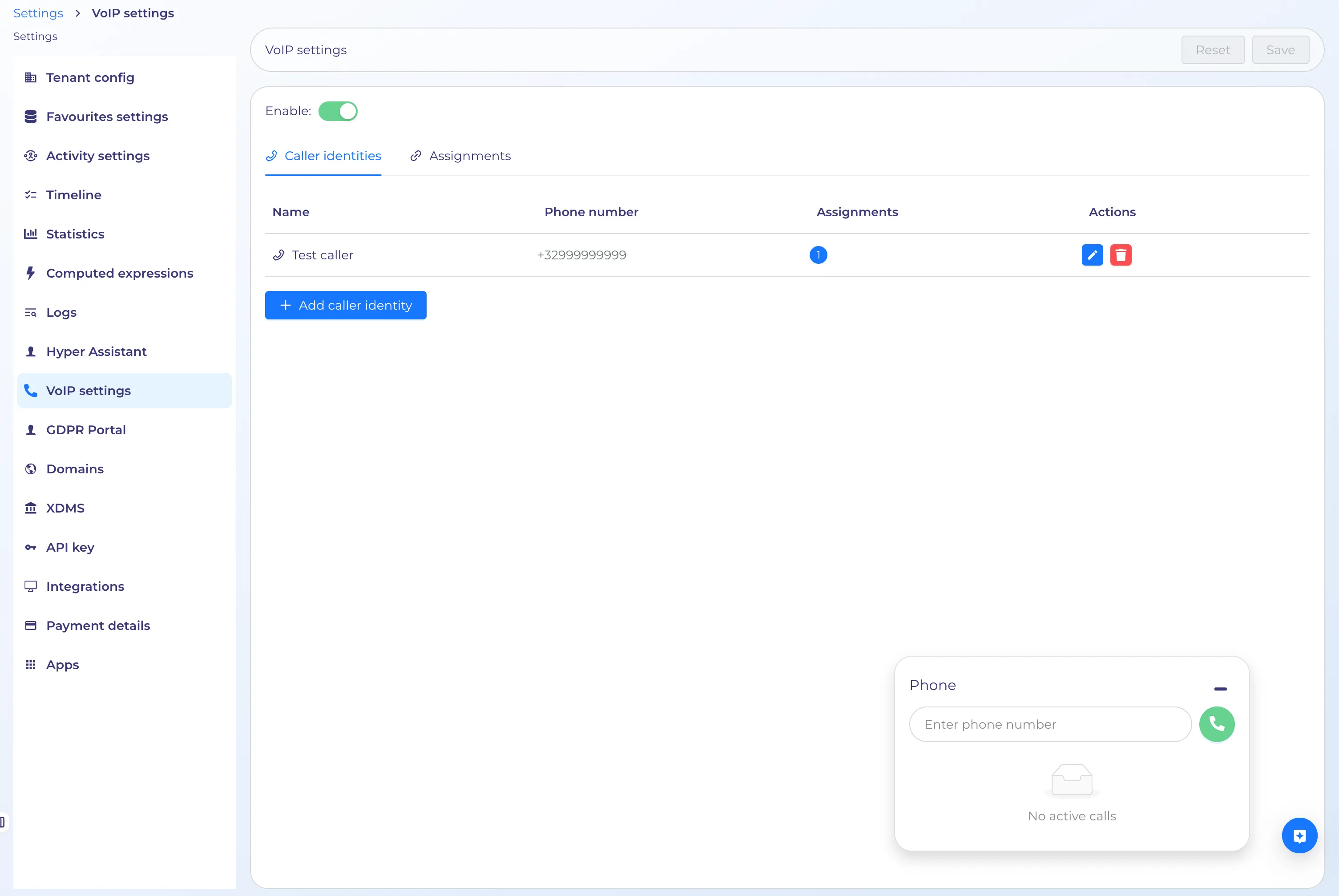
Task: Click the Reset button
Action: tap(1213, 50)
